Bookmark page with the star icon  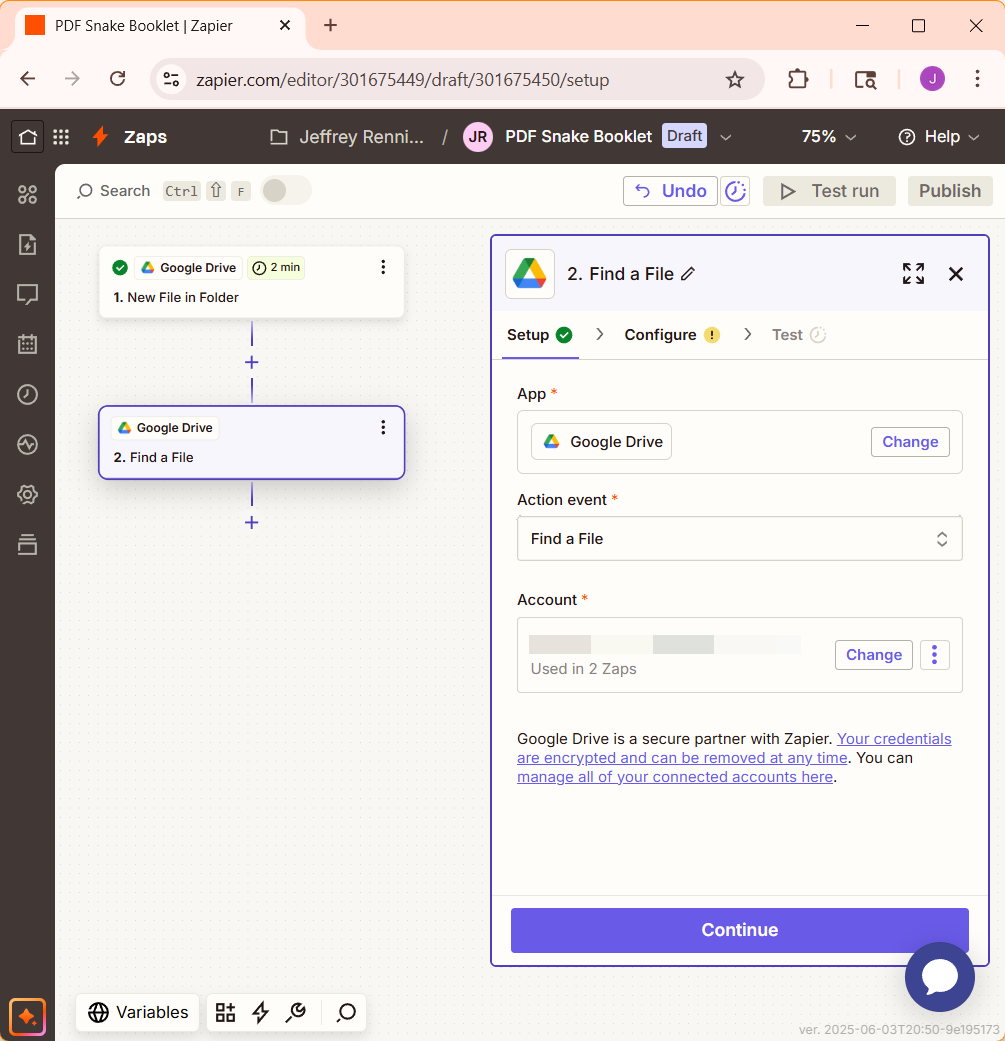[x=734, y=80]
